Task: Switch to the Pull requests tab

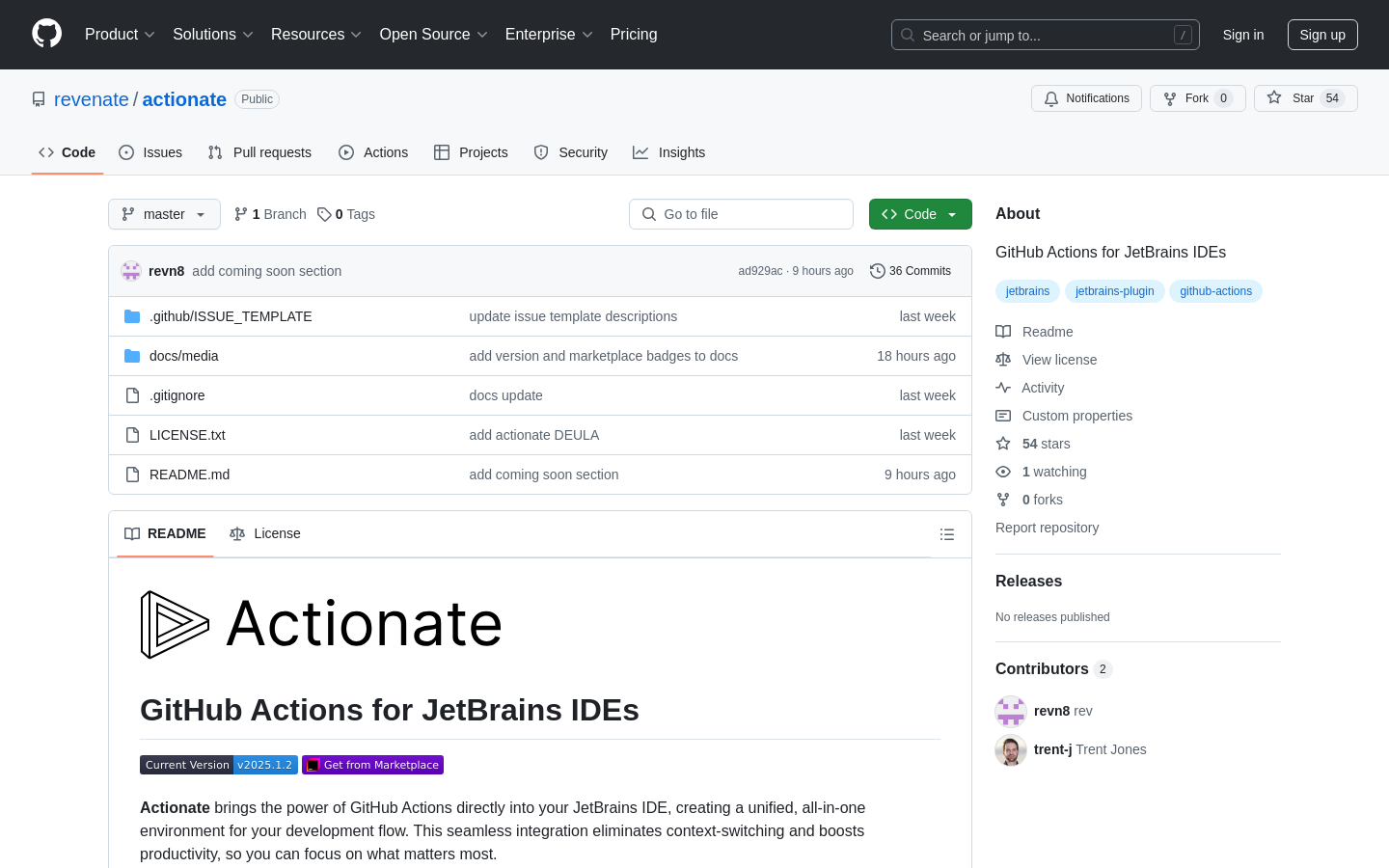Action: (x=259, y=152)
